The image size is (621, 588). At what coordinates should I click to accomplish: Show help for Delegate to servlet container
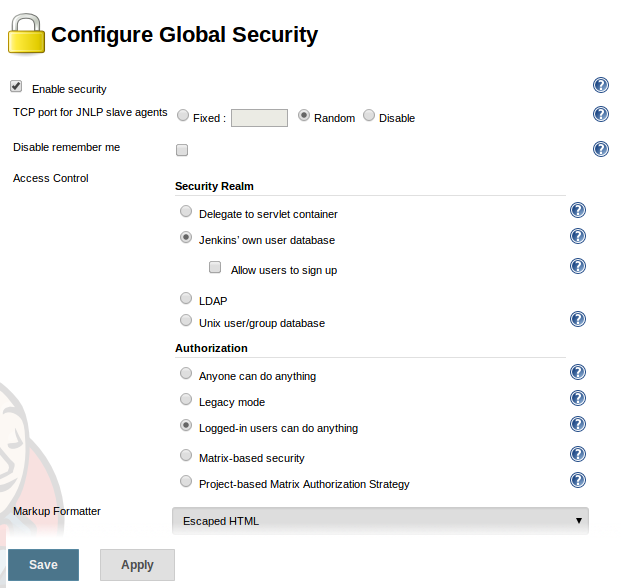tap(577, 210)
